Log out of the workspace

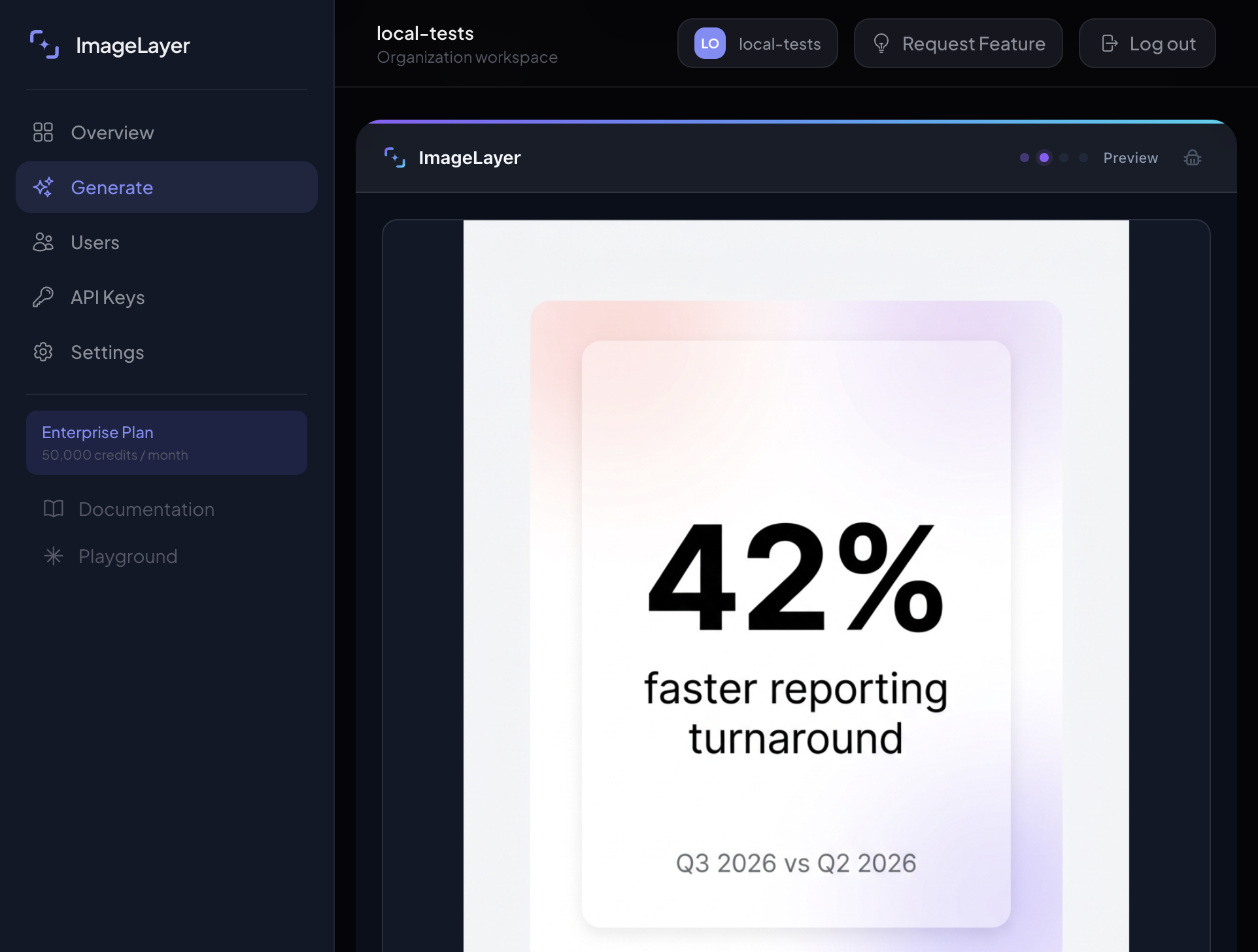1147,44
